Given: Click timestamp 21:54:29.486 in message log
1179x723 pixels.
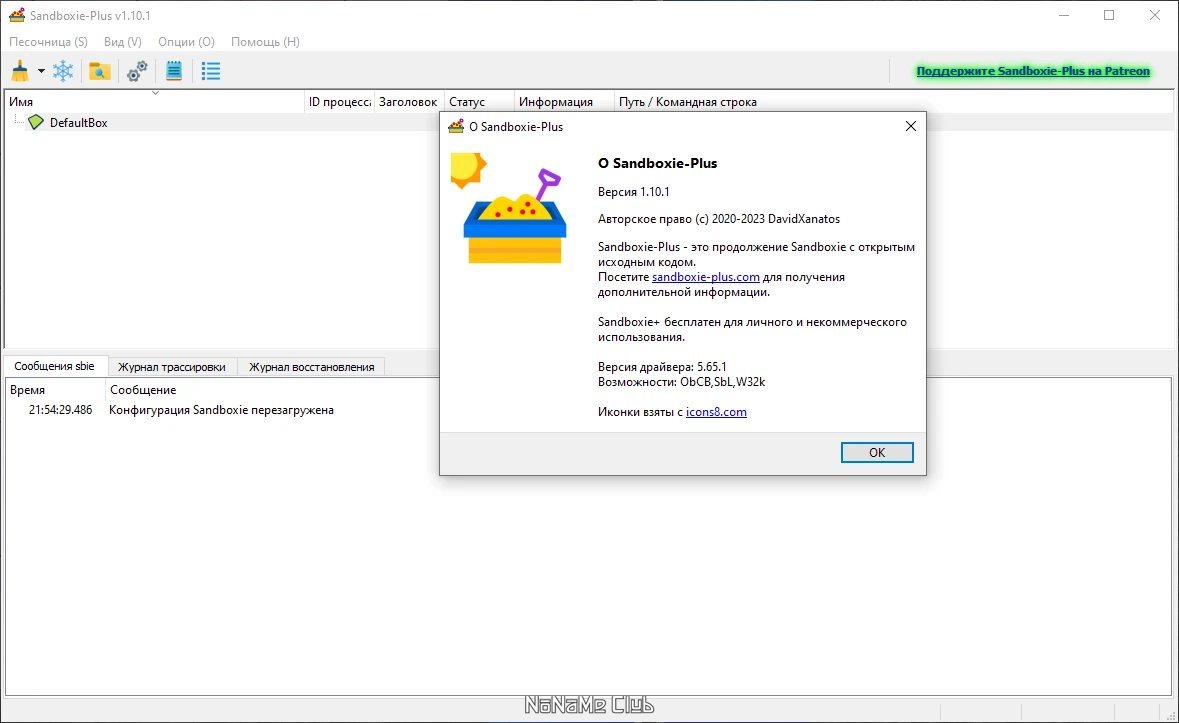Looking at the screenshot, I should pyautogui.click(x=60, y=410).
